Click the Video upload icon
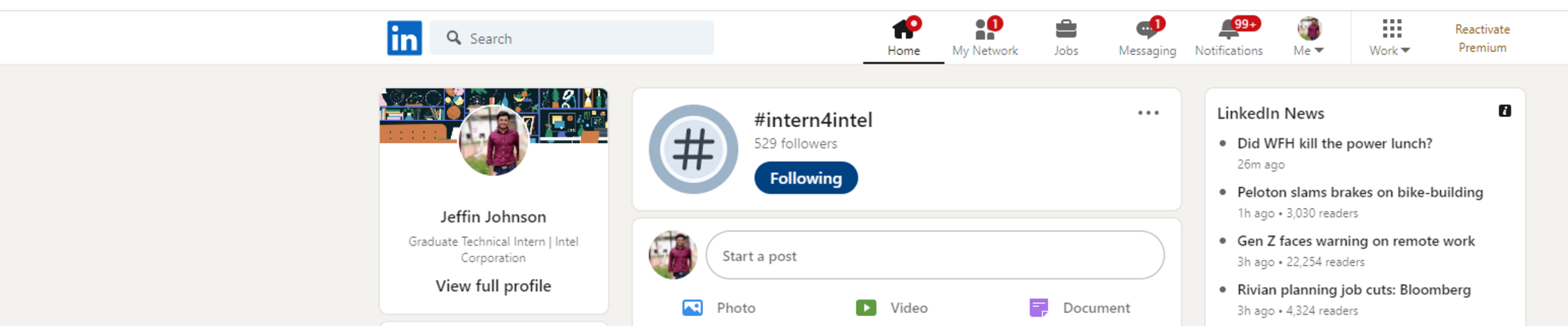 866,308
